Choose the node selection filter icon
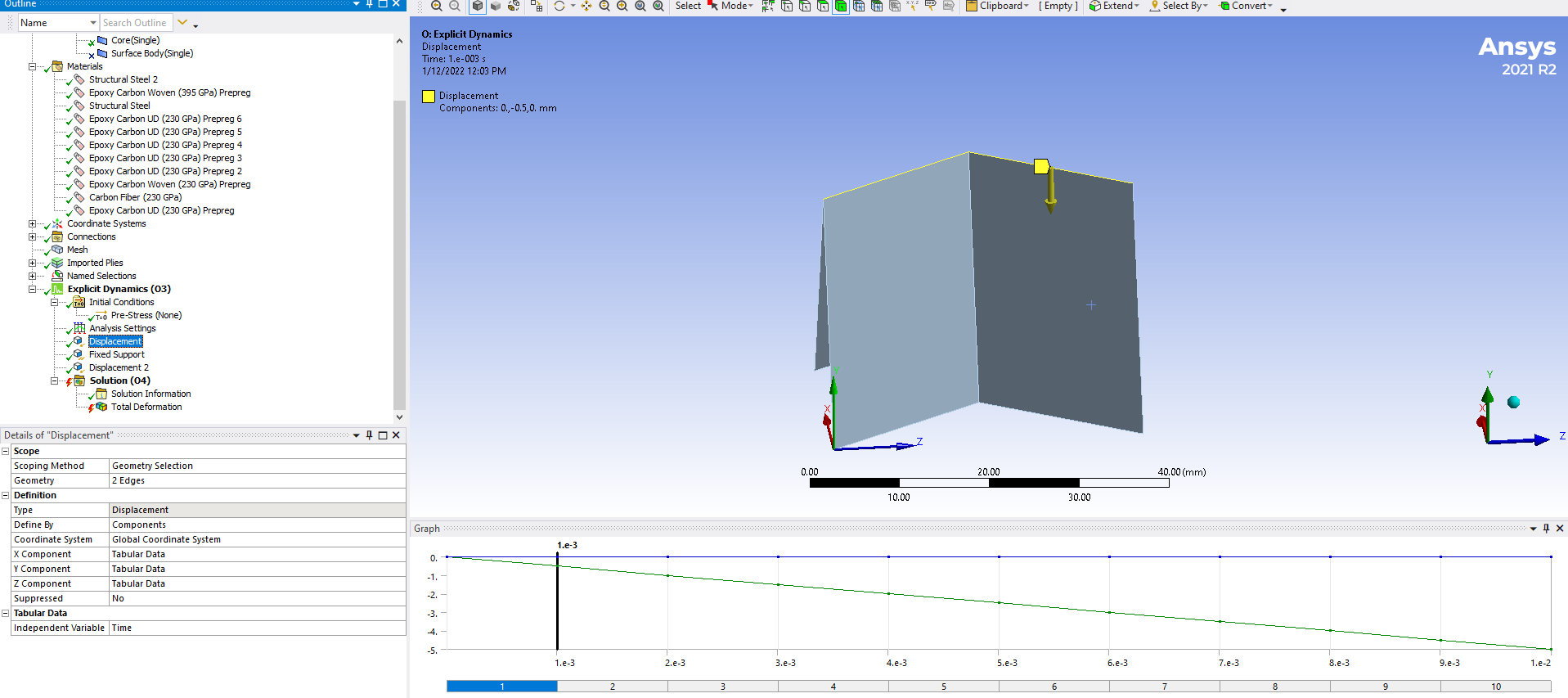 point(859,6)
